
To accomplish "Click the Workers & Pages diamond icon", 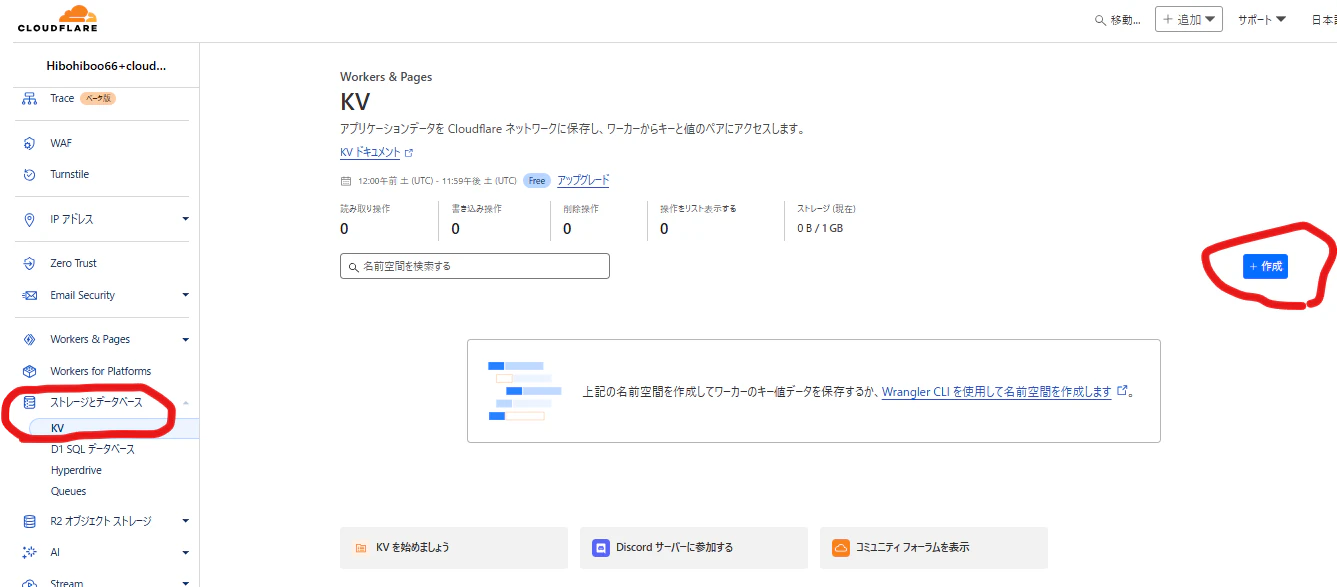I will 29,339.
